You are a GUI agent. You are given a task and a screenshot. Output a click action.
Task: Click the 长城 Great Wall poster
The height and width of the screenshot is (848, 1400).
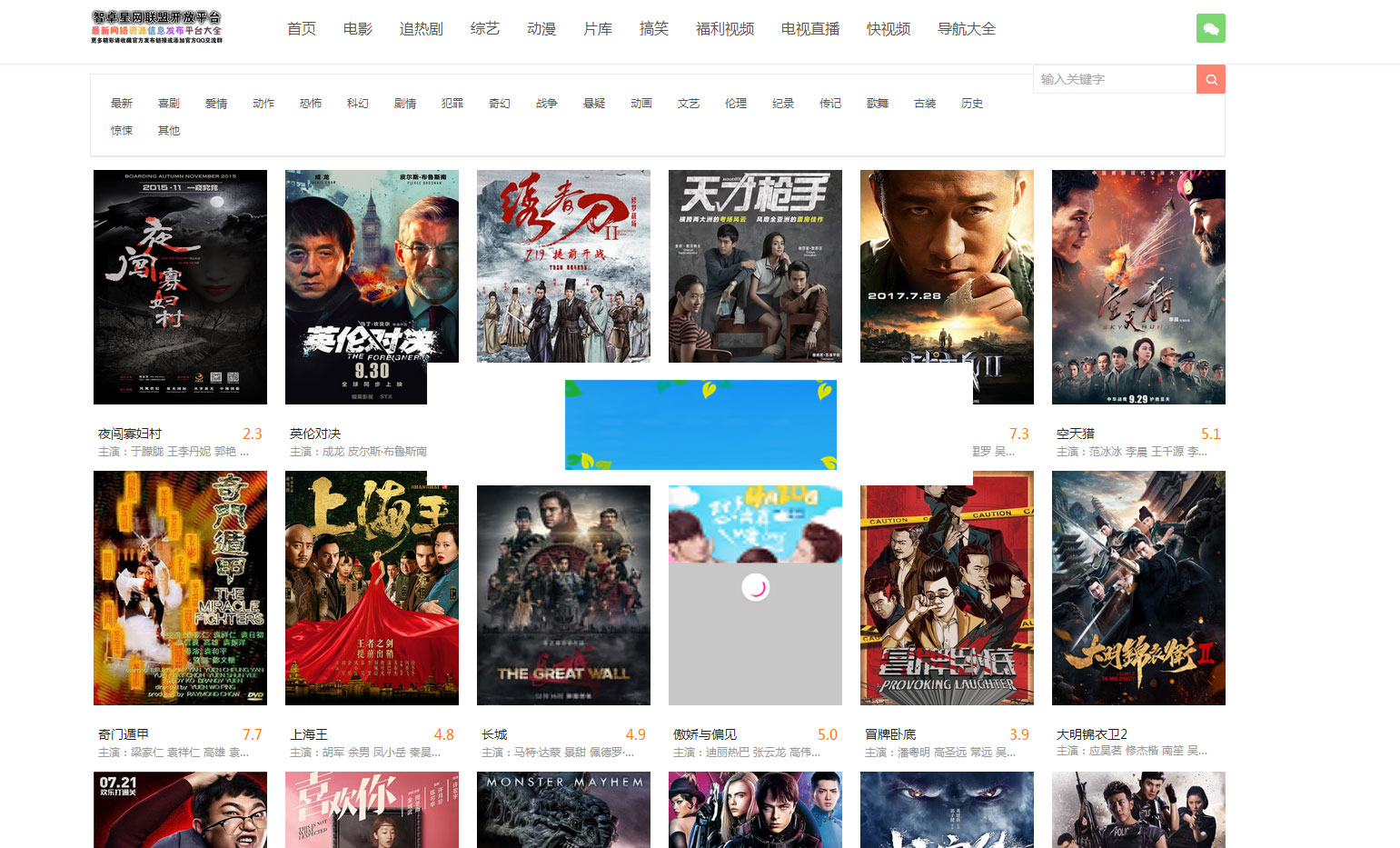coord(563,595)
